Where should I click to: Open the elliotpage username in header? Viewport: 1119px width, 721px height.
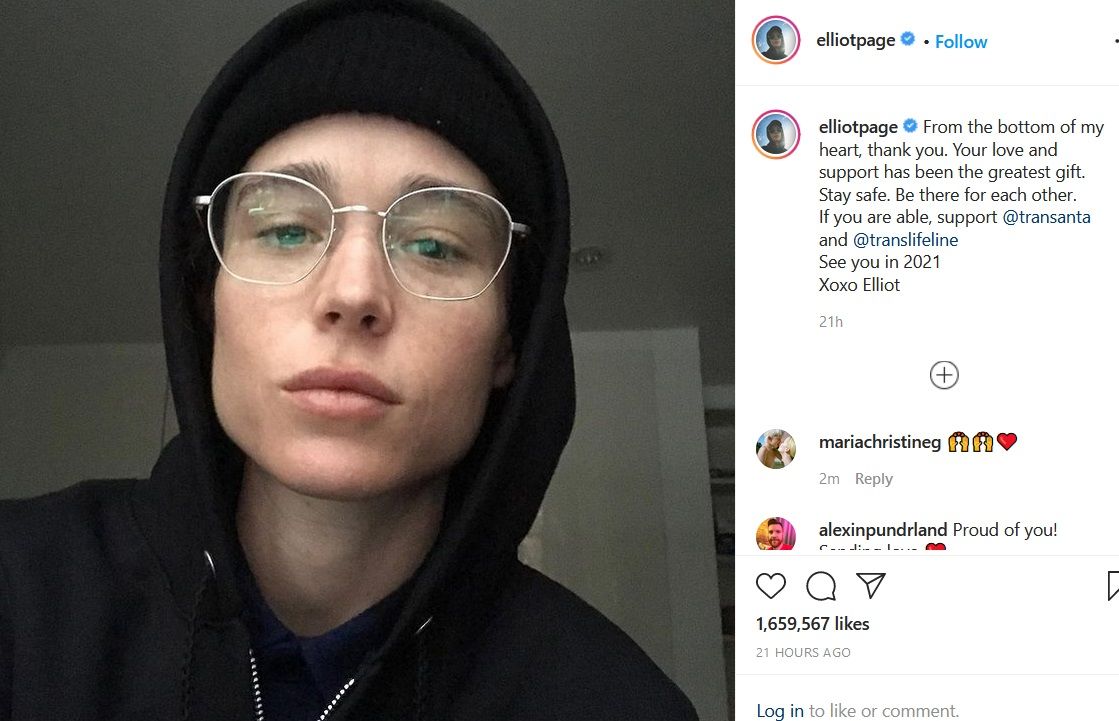point(856,40)
